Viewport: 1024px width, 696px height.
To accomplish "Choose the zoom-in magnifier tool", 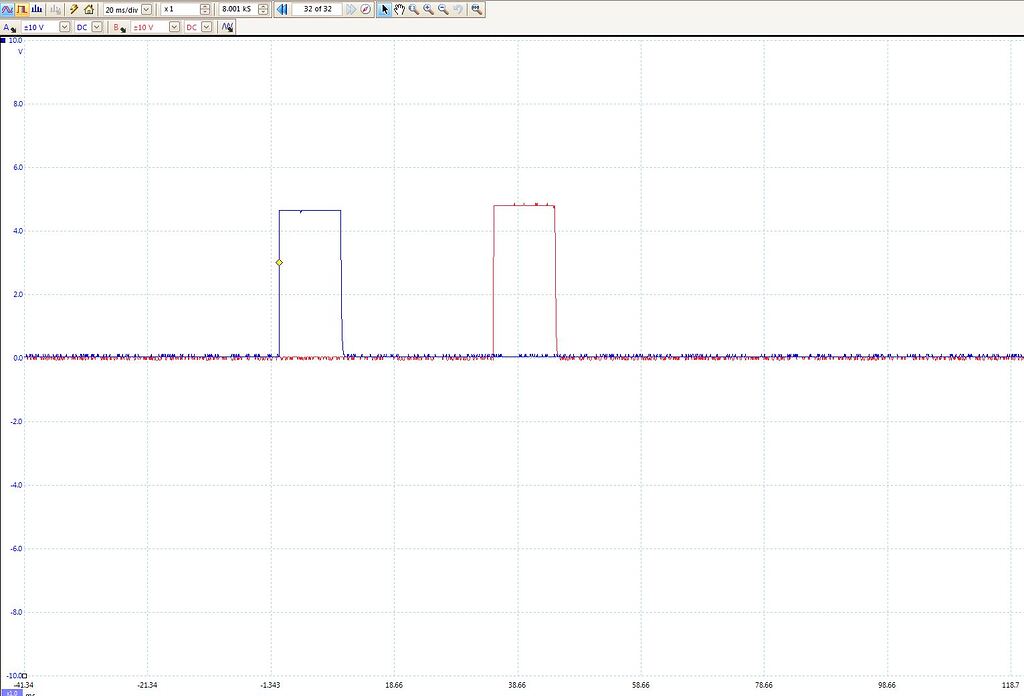I will tap(428, 9).
